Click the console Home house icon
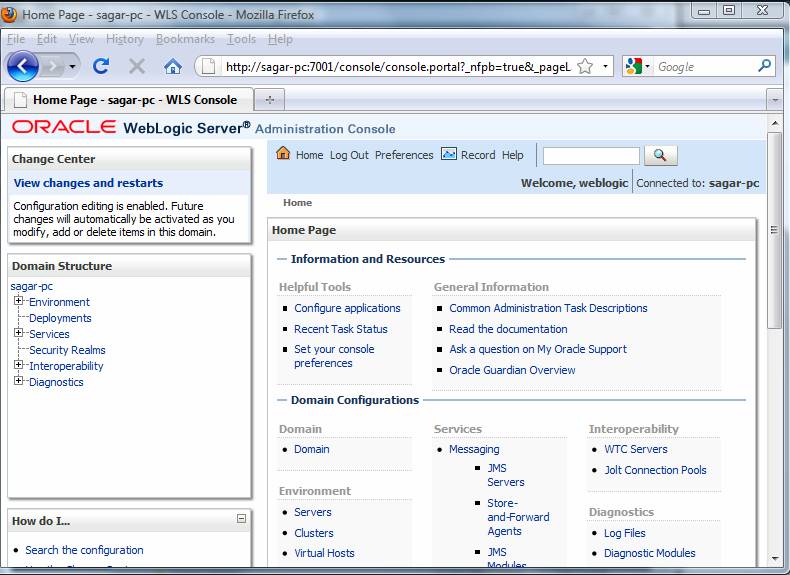The height and width of the screenshot is (575, 790). pyautogui.click(x=283, y=153)
